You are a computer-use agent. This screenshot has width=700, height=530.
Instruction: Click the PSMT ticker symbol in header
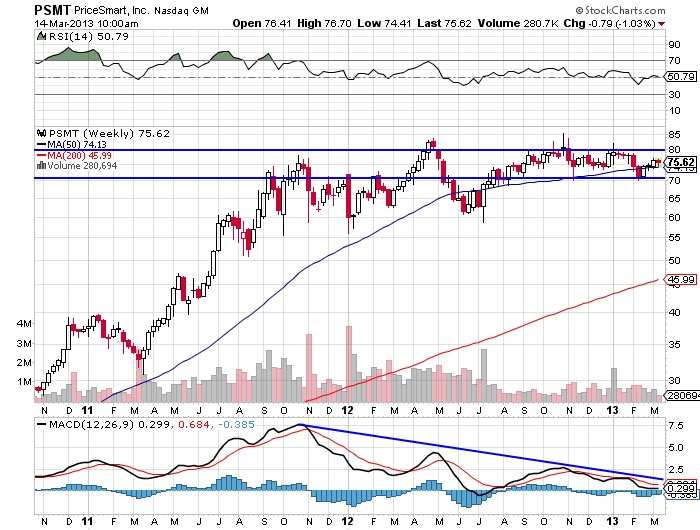(x=52, y=10)
